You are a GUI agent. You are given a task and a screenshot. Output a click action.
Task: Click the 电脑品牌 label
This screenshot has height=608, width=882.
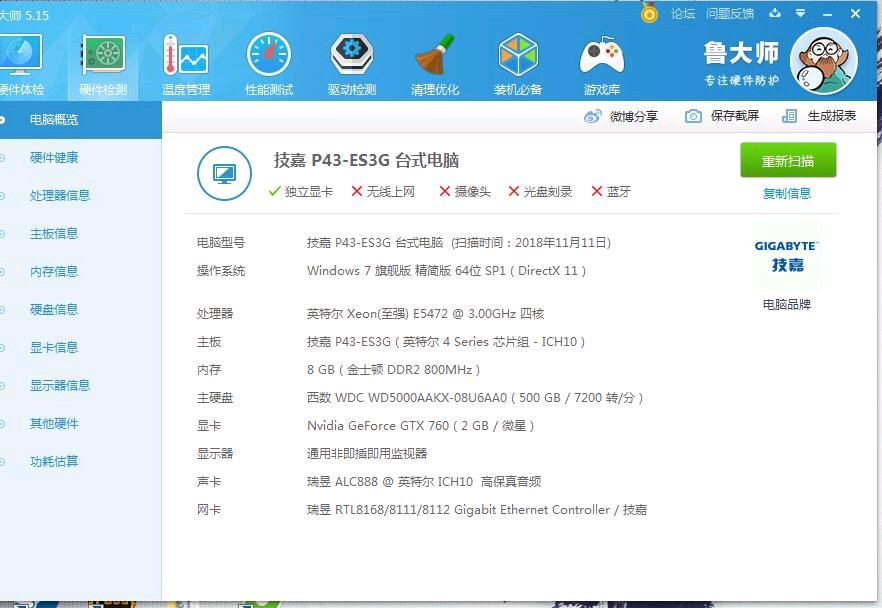tap(786, 305)
